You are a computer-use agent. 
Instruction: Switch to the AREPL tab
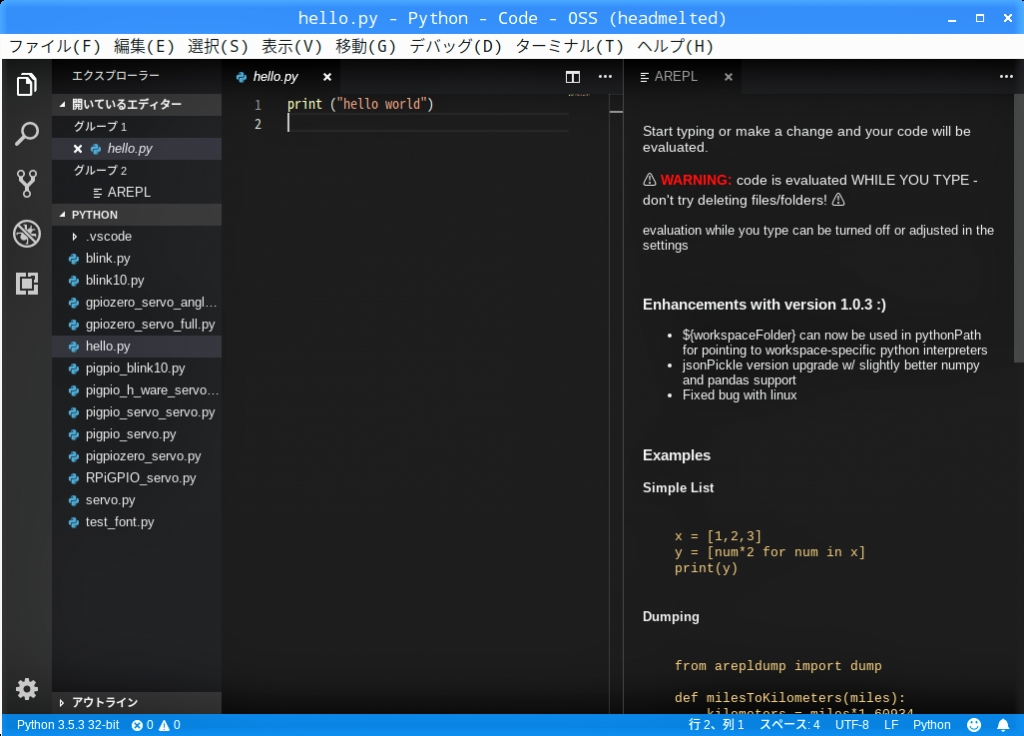click(x=676, y=77)
